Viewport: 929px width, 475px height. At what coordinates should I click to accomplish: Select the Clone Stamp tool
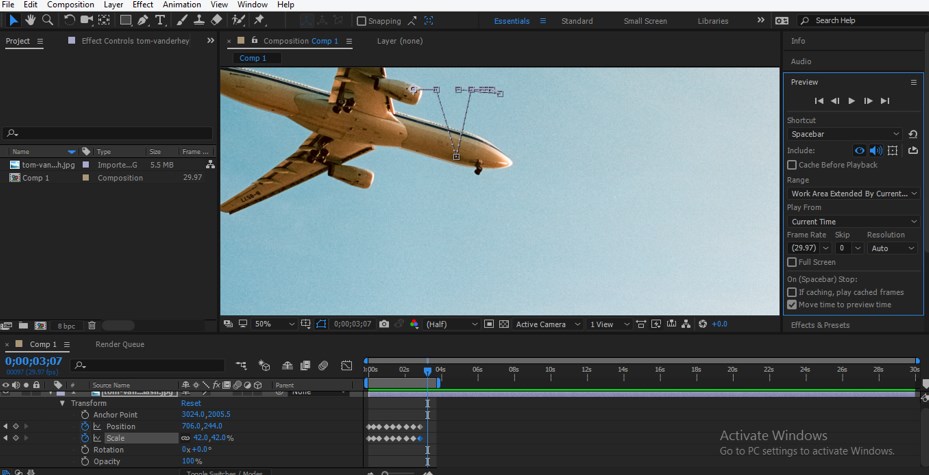[199, 20]
